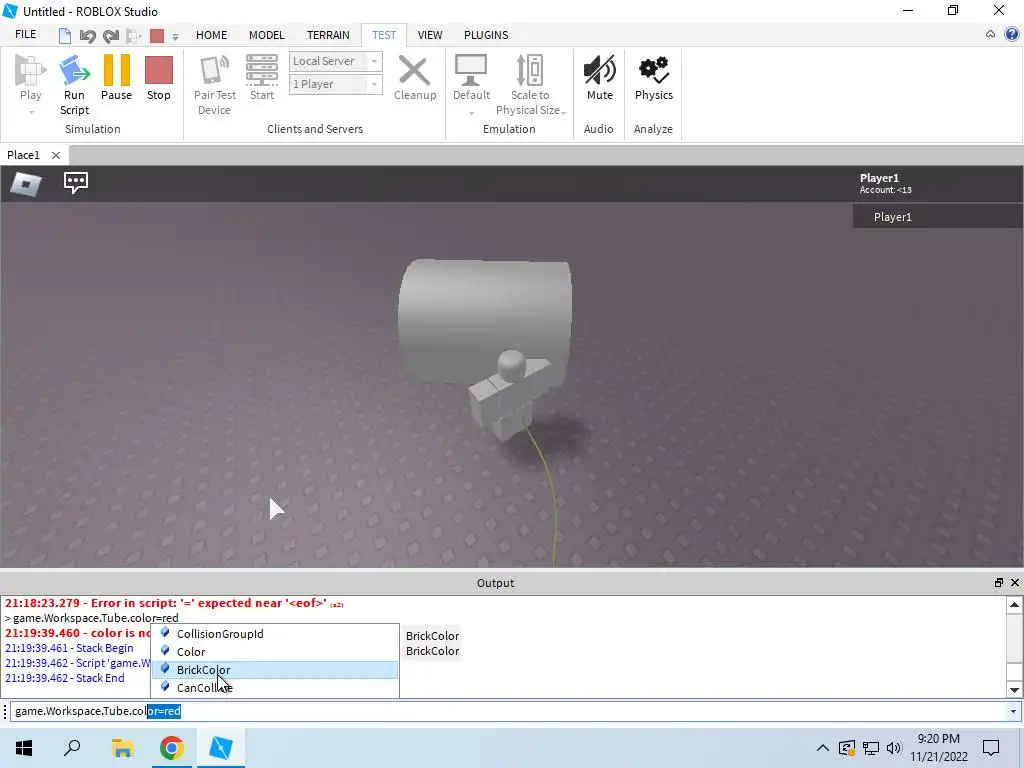Close the Place1 tab
1024x768 pixels.
(56, 155)
